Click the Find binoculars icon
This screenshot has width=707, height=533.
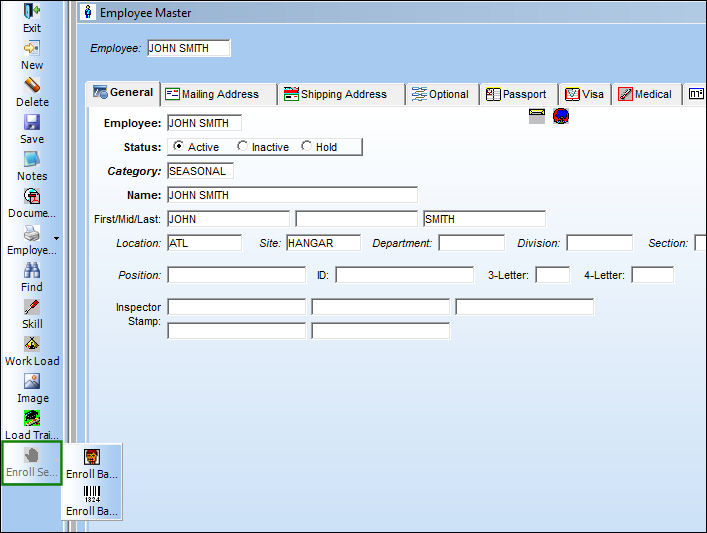32,270
